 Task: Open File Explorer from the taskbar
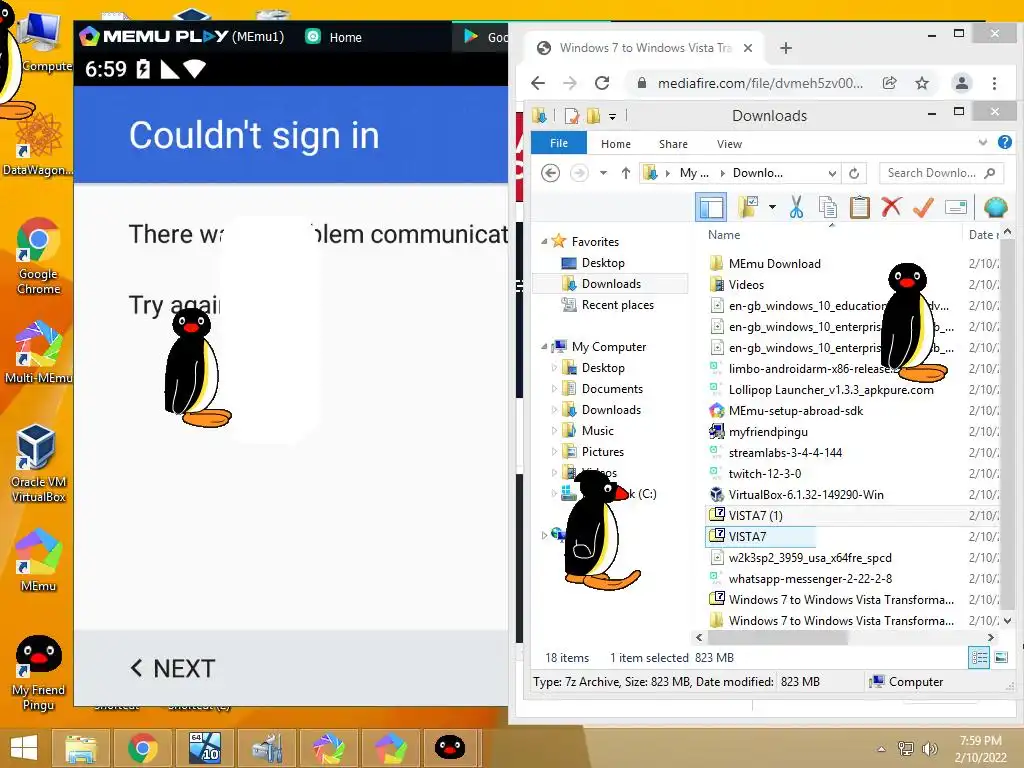pyautogui.click(x=80, y=748)
